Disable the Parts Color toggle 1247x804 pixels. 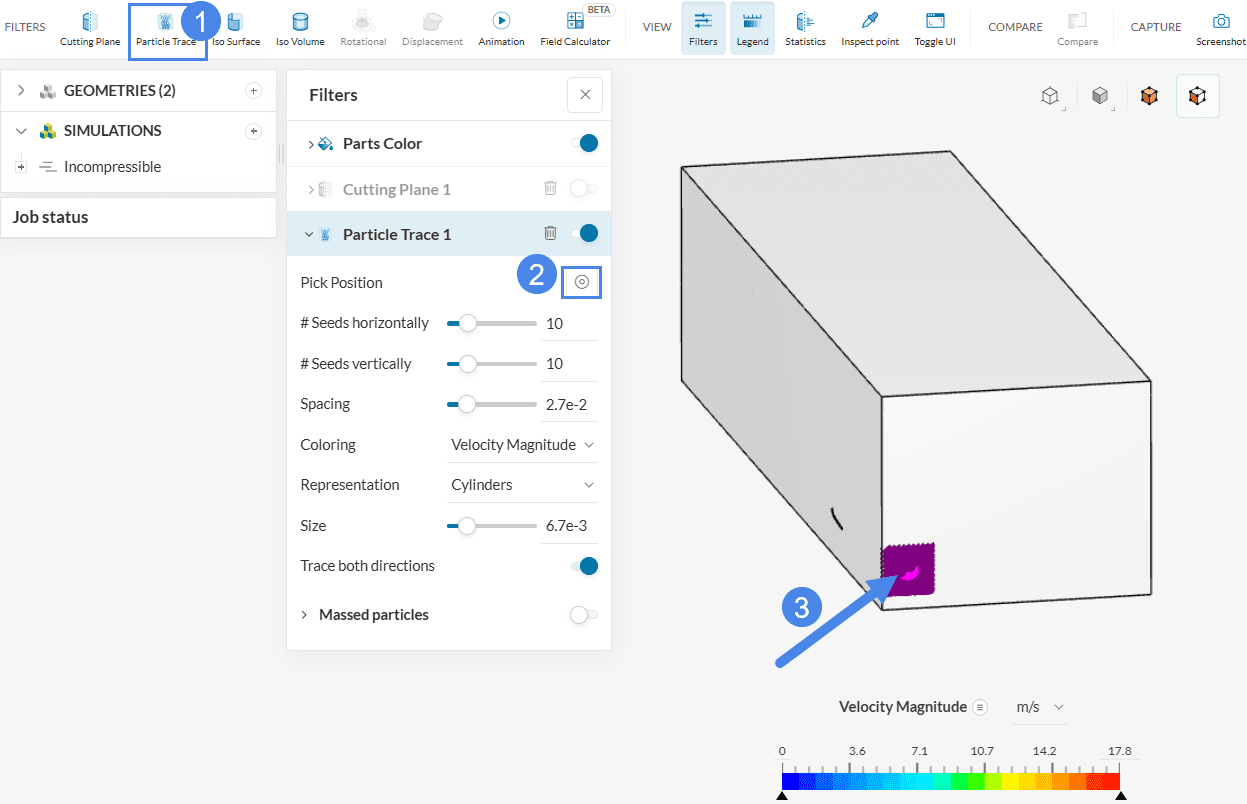[x=585, y=143]
